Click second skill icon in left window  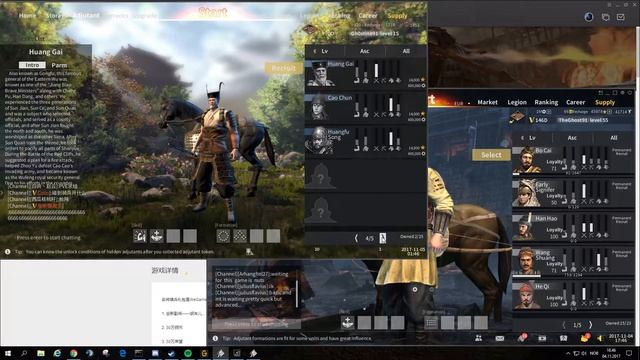coord(156,236)
